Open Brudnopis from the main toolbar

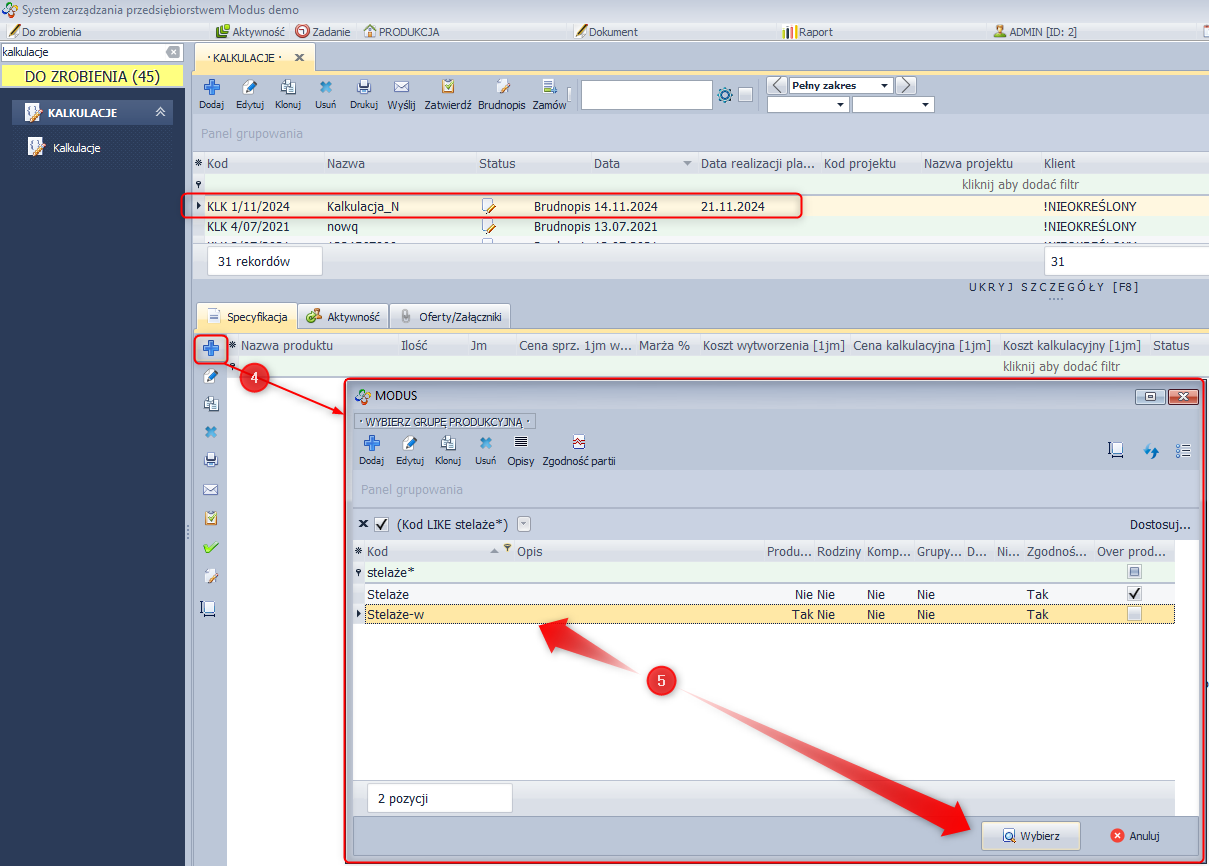(x=502, y=88)
